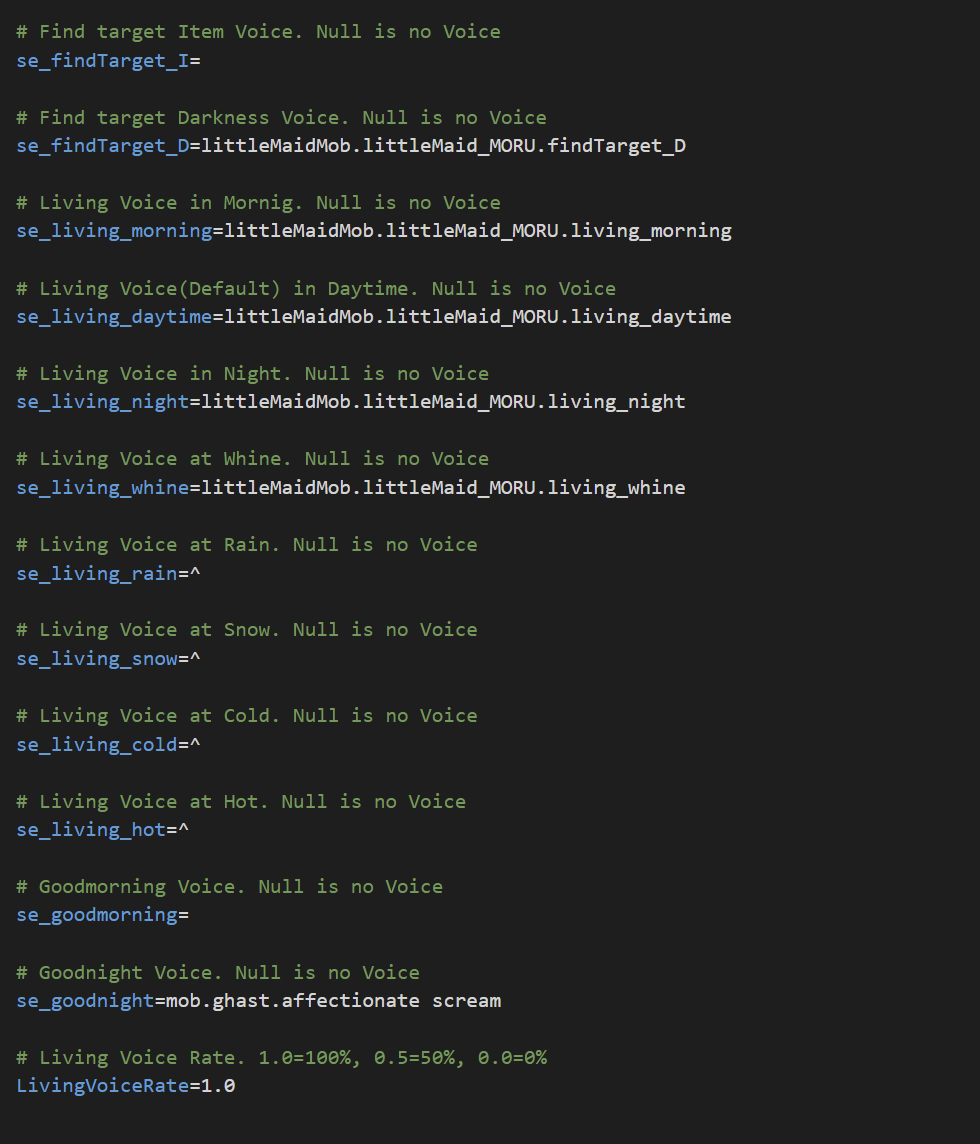
Task: Click the se_living_hot key
Action: pos(91,830)
